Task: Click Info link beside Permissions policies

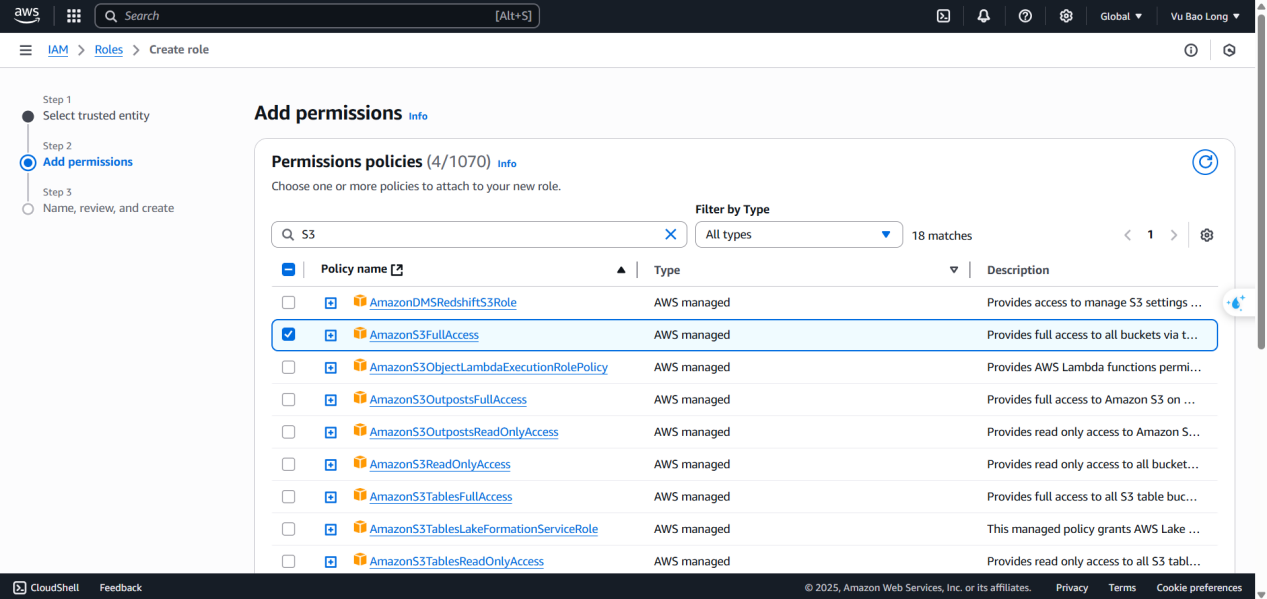Action: click(x=507, y=163)
